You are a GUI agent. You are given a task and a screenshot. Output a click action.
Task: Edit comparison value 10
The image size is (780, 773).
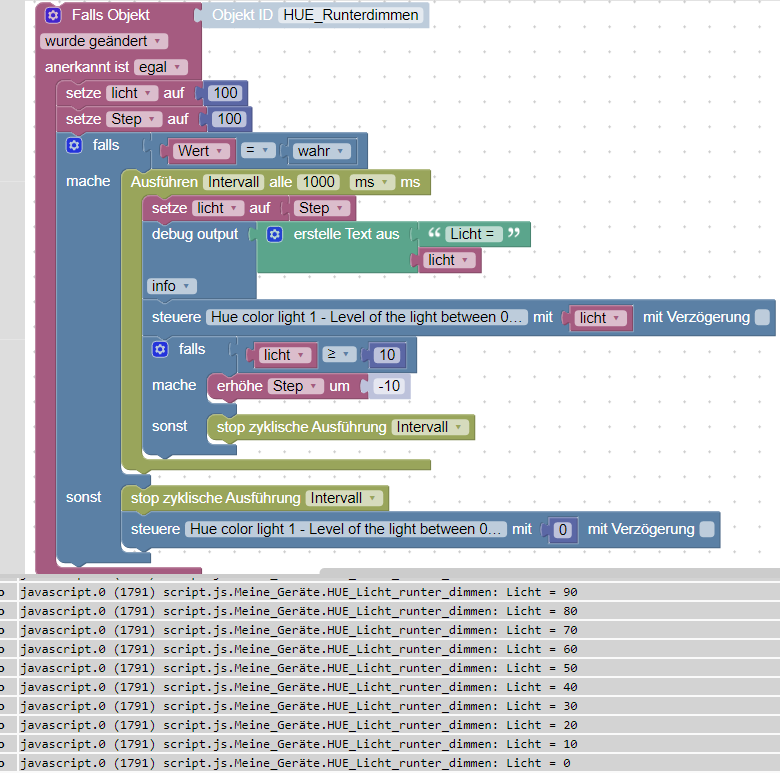coord(387,355)
